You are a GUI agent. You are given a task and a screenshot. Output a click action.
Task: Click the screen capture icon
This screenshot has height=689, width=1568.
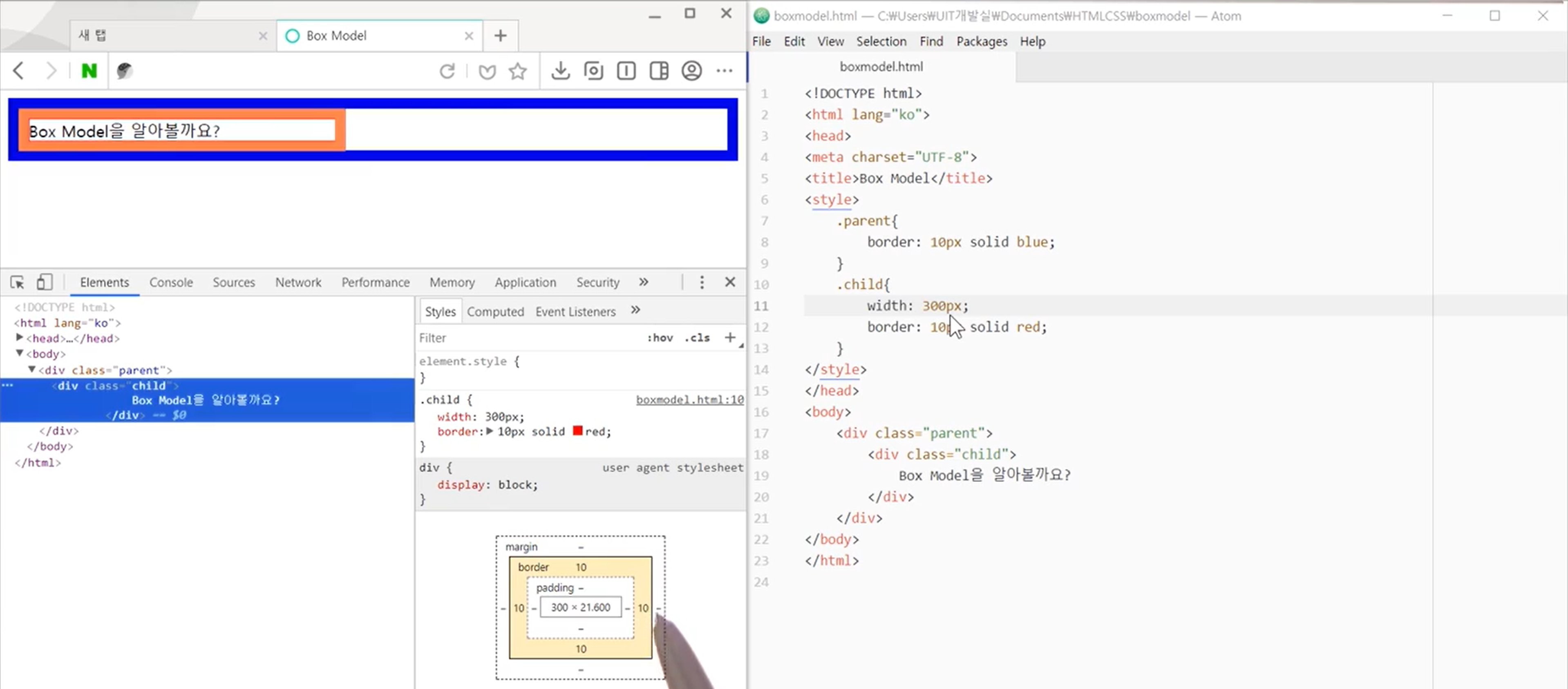[x=593, y=71]
